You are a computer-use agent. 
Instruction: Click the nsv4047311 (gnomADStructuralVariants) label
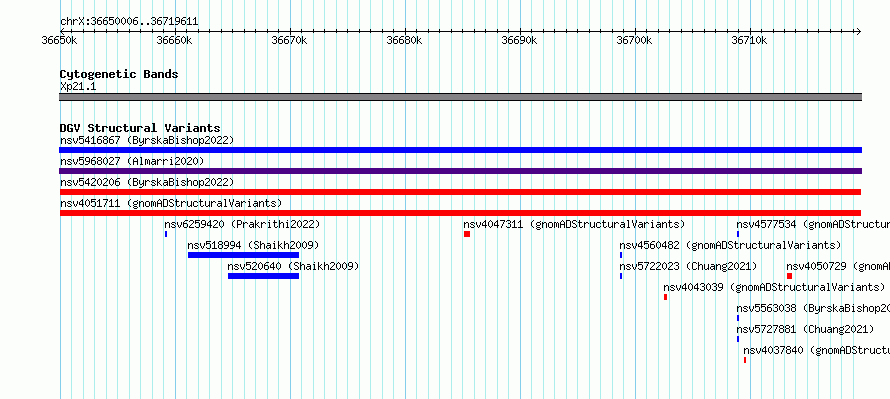pyautogui.click(x=574, y=224)
